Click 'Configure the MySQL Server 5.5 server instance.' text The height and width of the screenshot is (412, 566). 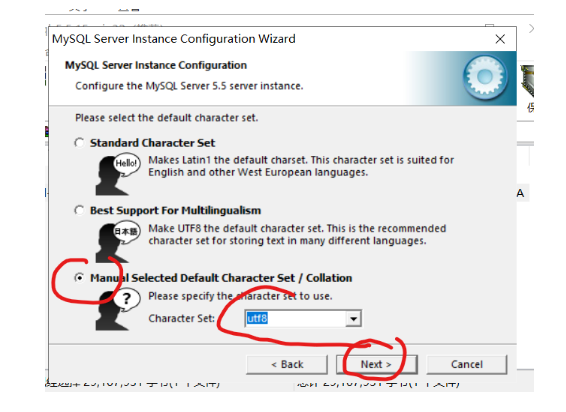189,86
